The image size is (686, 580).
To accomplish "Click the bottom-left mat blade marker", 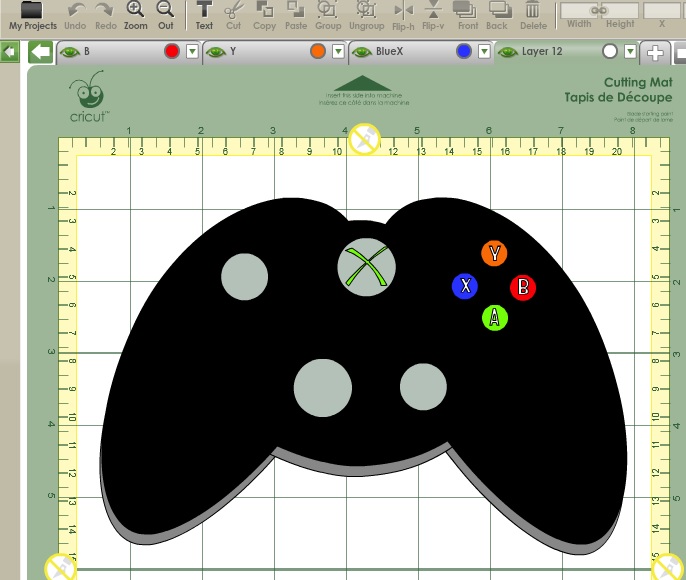I will 60,568.
